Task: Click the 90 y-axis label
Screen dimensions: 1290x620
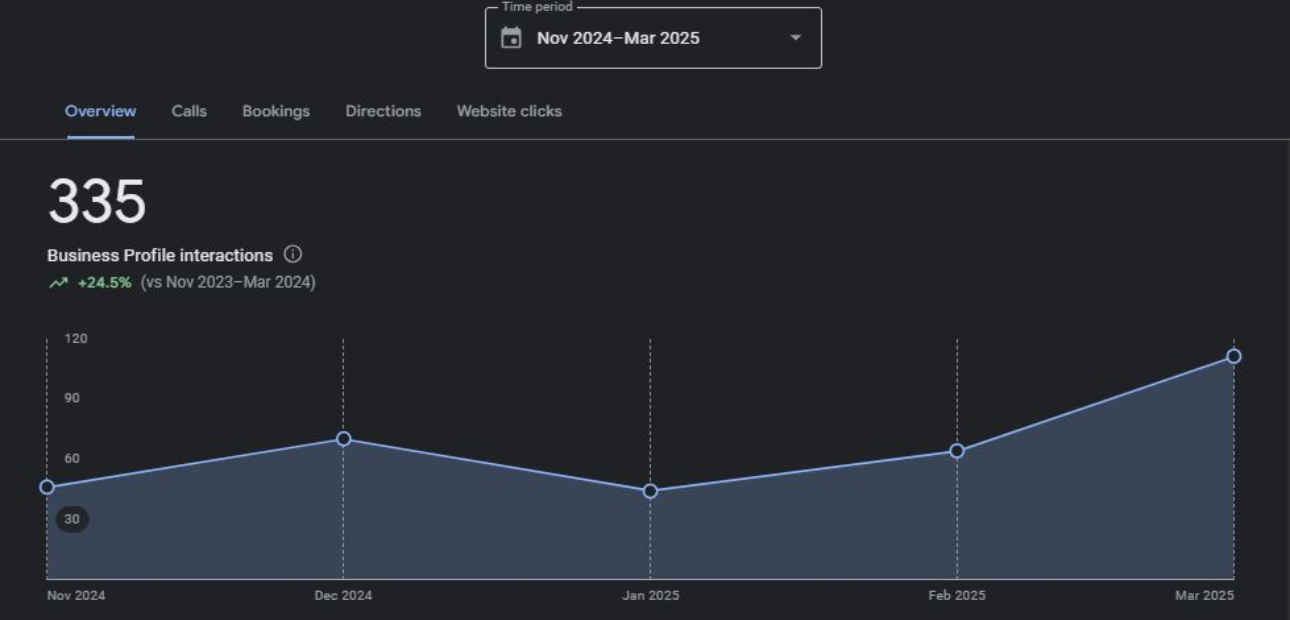Action: pos(72,398)
